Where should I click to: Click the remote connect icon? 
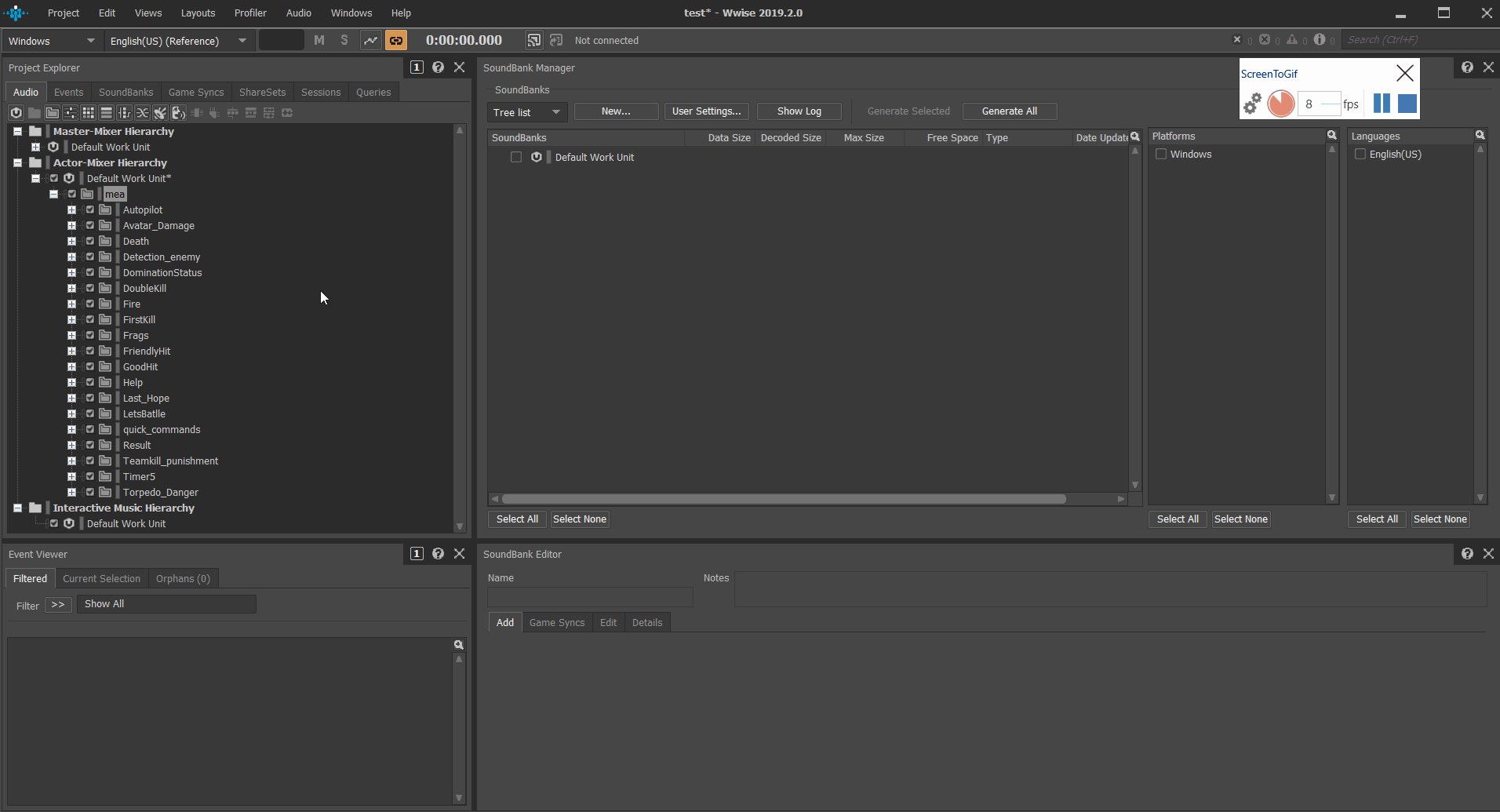533,40
